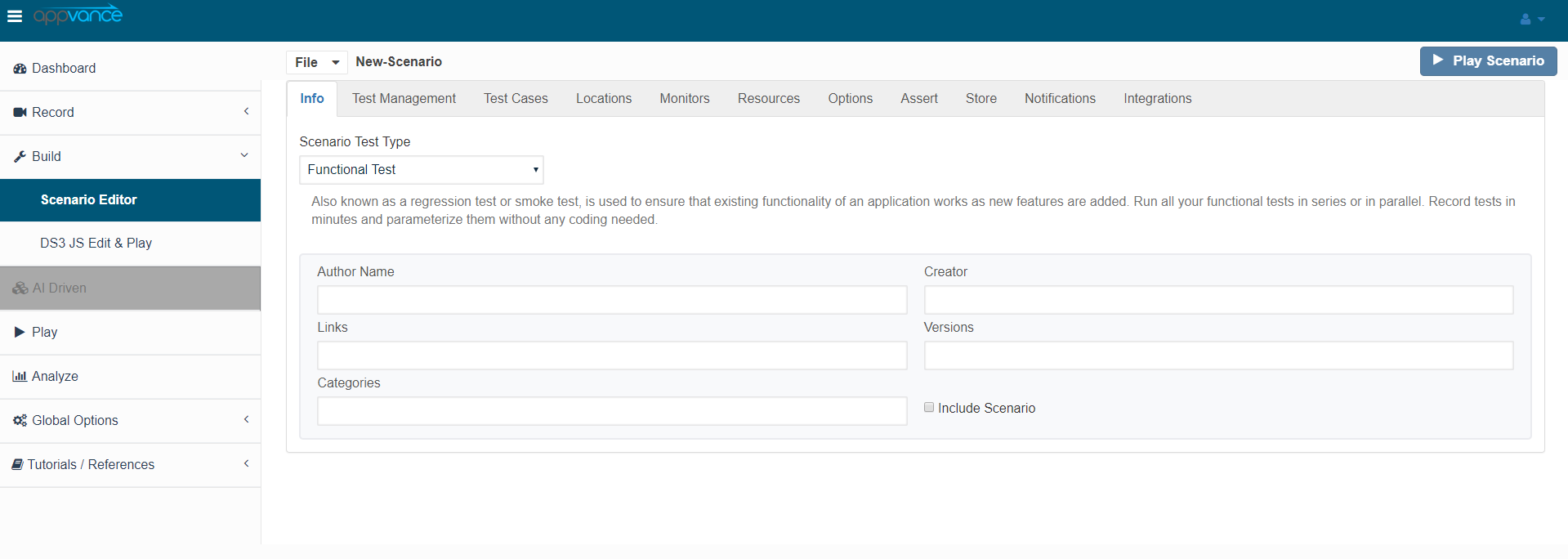Viewport: 1568px width, 559px height.
Task: Click the Author Name input field
Action: [612, 300]
